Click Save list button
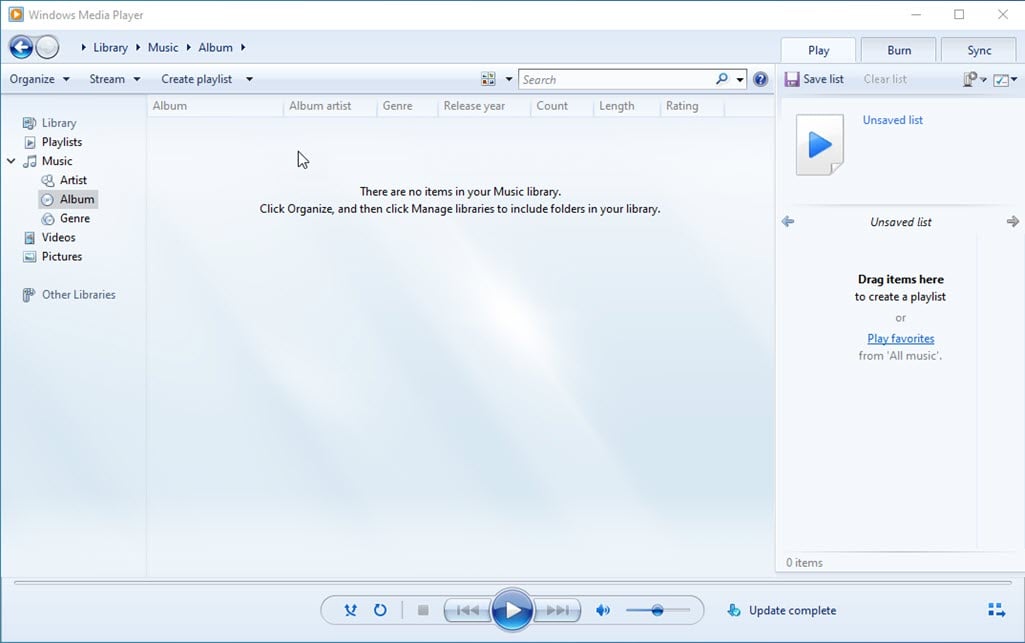The height and width of the screenshot is (643, 1025). pyautogui.click(x=815, y=79)
